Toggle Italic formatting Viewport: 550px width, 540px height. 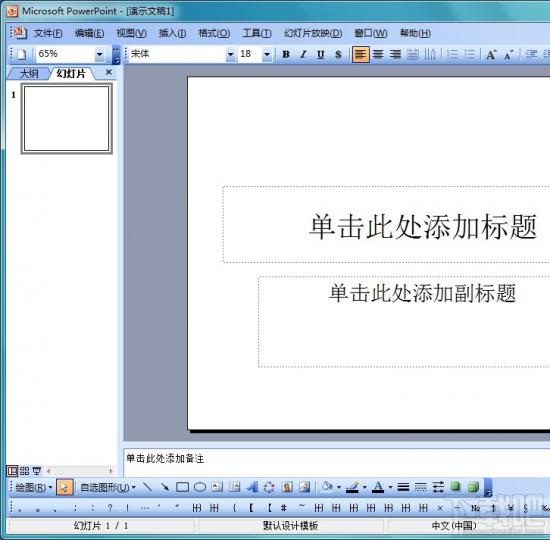coord(303,54)
